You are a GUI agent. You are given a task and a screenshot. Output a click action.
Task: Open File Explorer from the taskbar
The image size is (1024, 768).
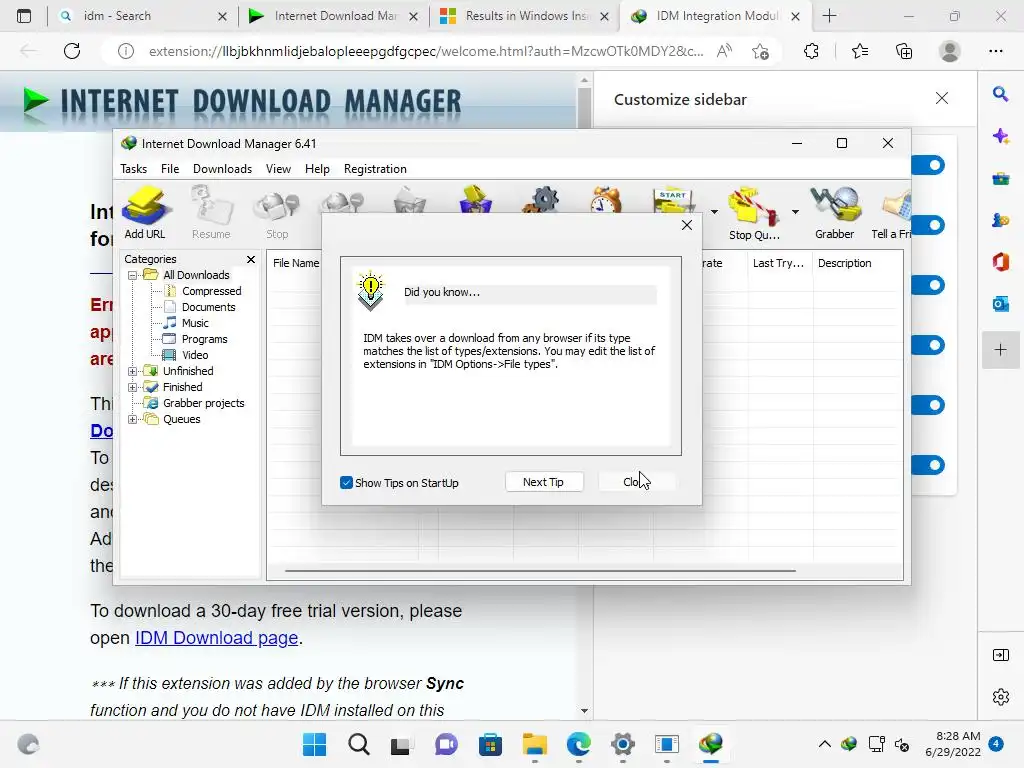click(x=534, y=744)
